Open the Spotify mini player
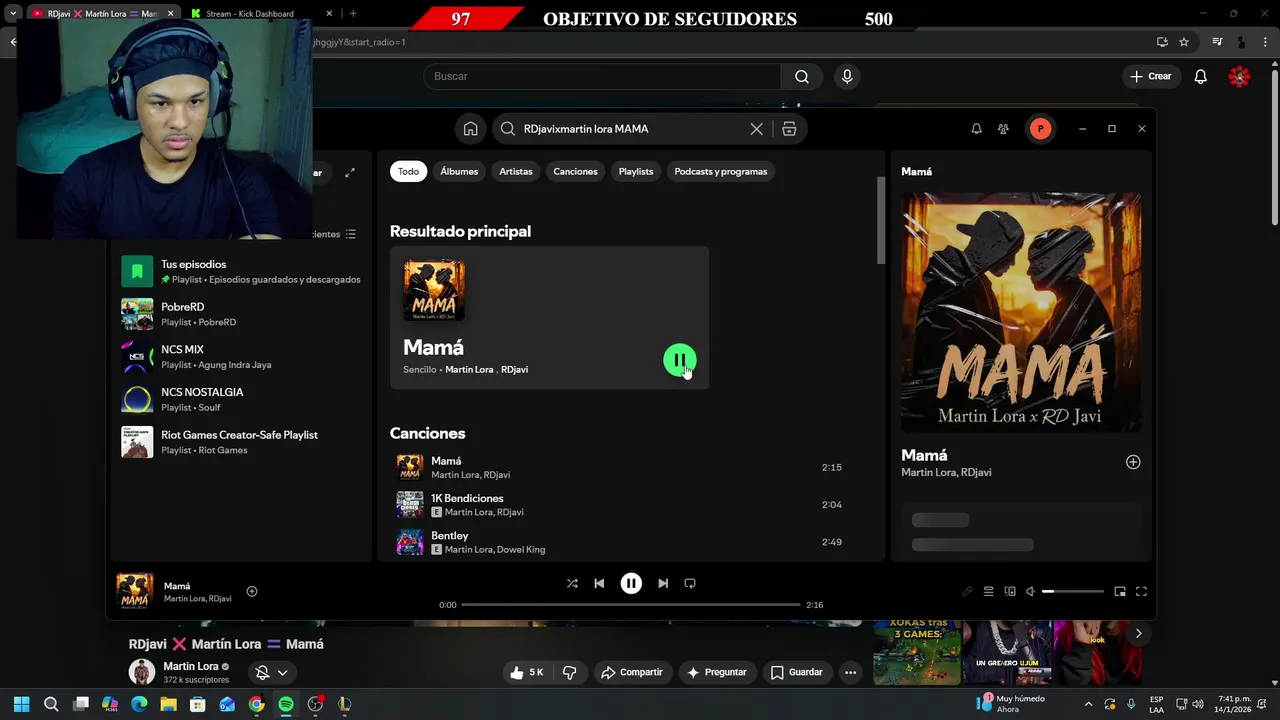Screen dimensions: 1280x720 click(x=1120, y=591)
